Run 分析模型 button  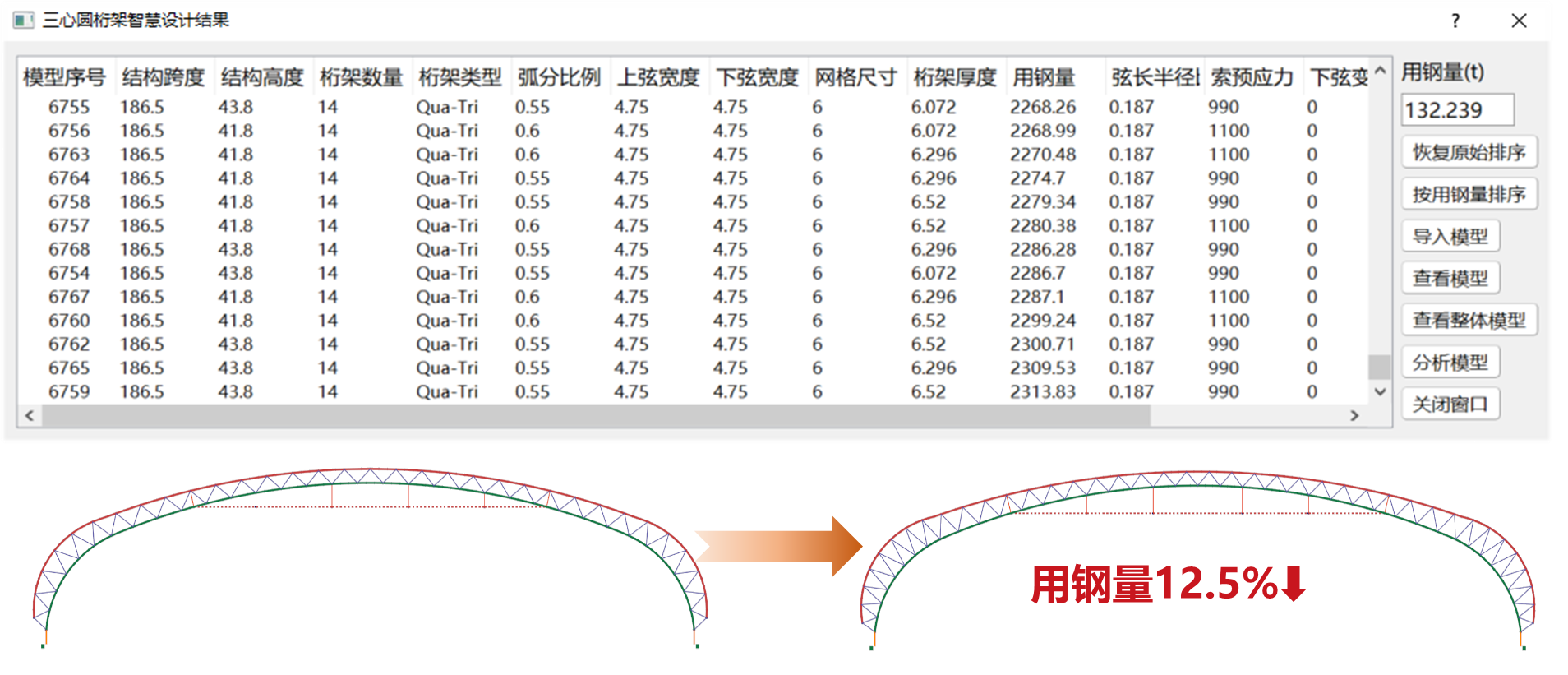tap(1450, 363)
